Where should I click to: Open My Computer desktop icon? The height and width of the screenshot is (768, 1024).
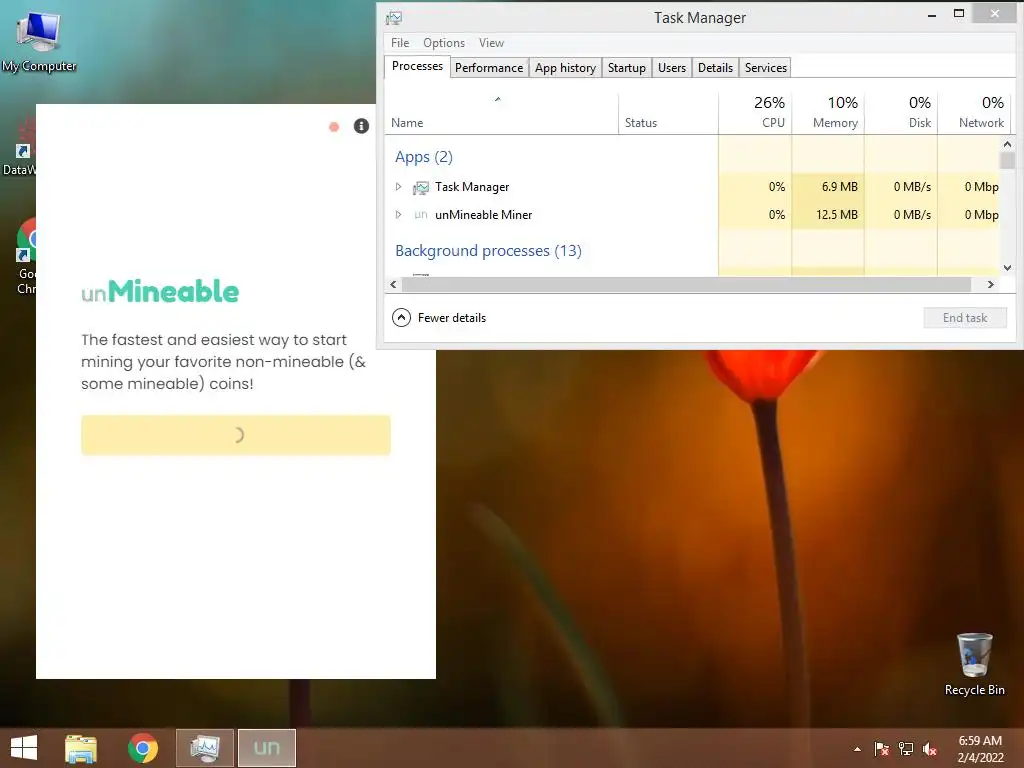point(39,41)
